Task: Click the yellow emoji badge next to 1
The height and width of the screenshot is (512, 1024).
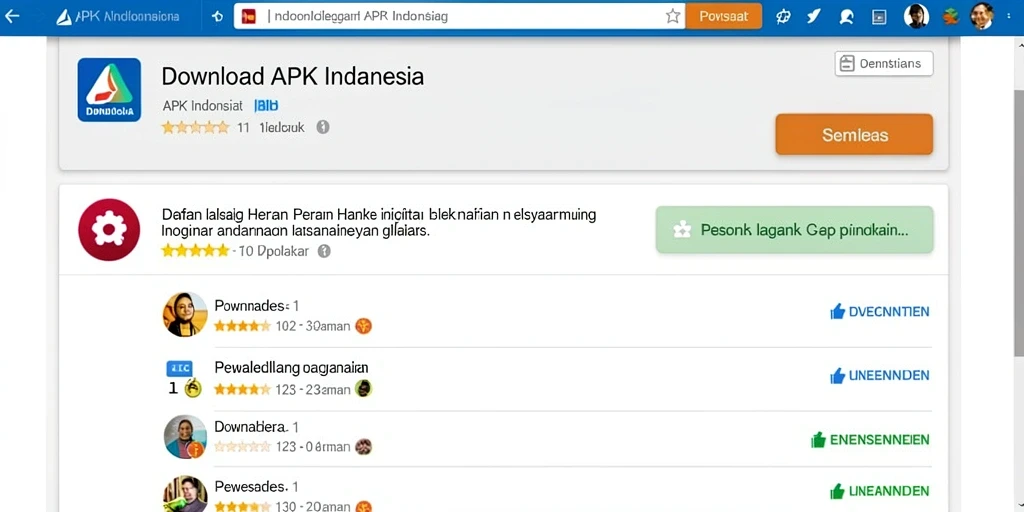Action: pyautogui.click(x=193, y=388)
